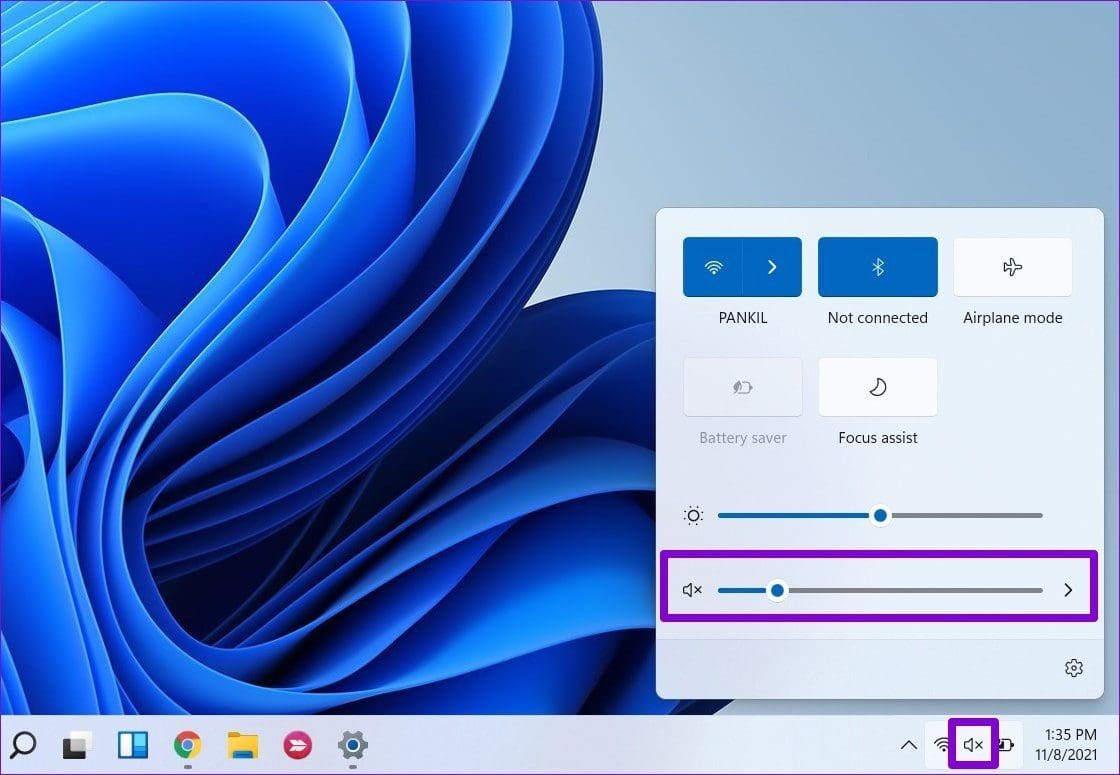Toggle Wi-Fi off in quick settings
The height and width of the screenshot is (775, 1120).
713,267
